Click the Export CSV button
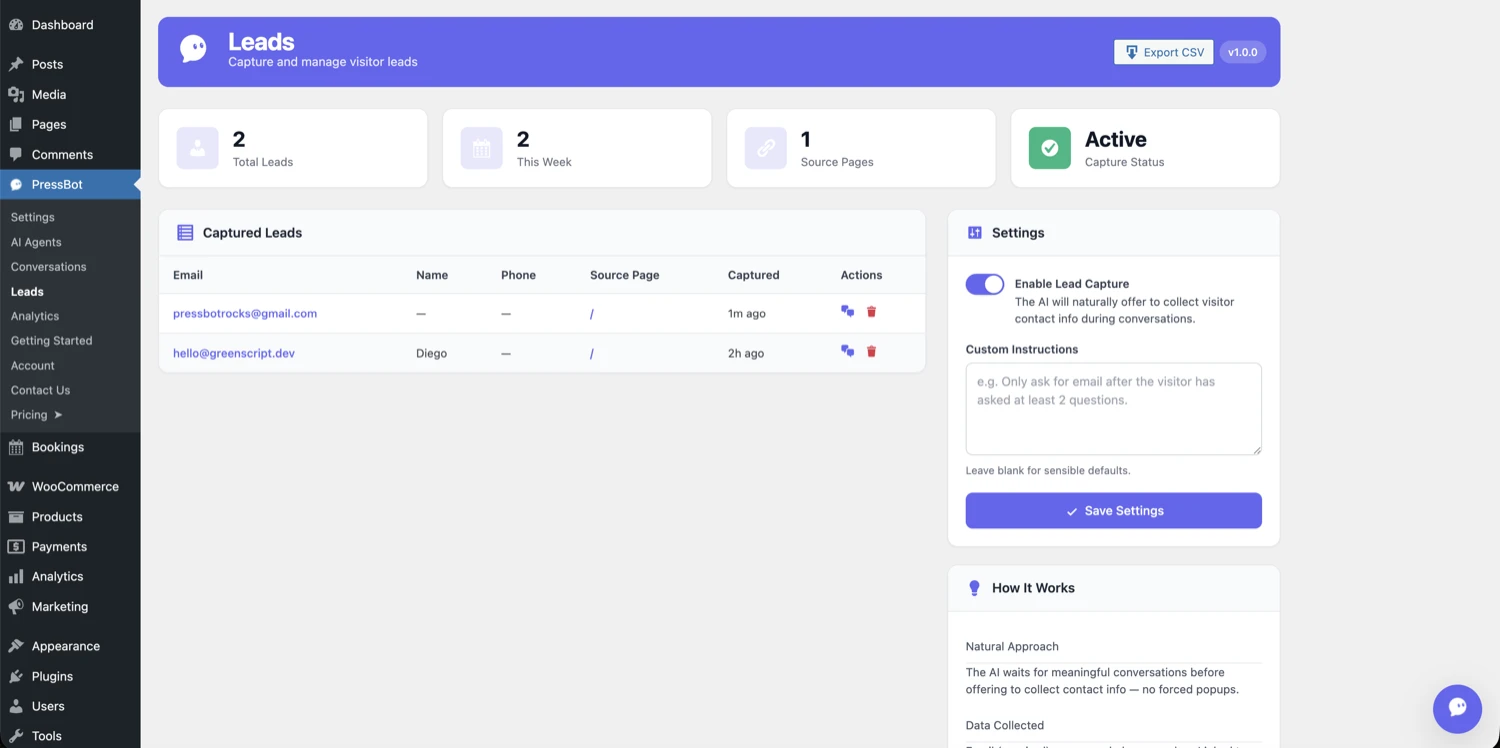Image resolution: width=1500 pixels, height=748 pixels. point(1163,51)
